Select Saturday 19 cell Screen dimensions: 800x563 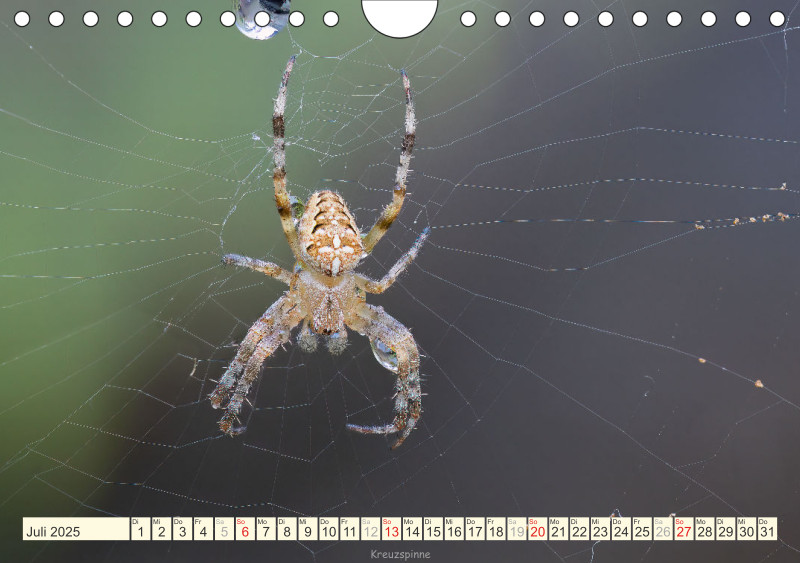[517, 529]
